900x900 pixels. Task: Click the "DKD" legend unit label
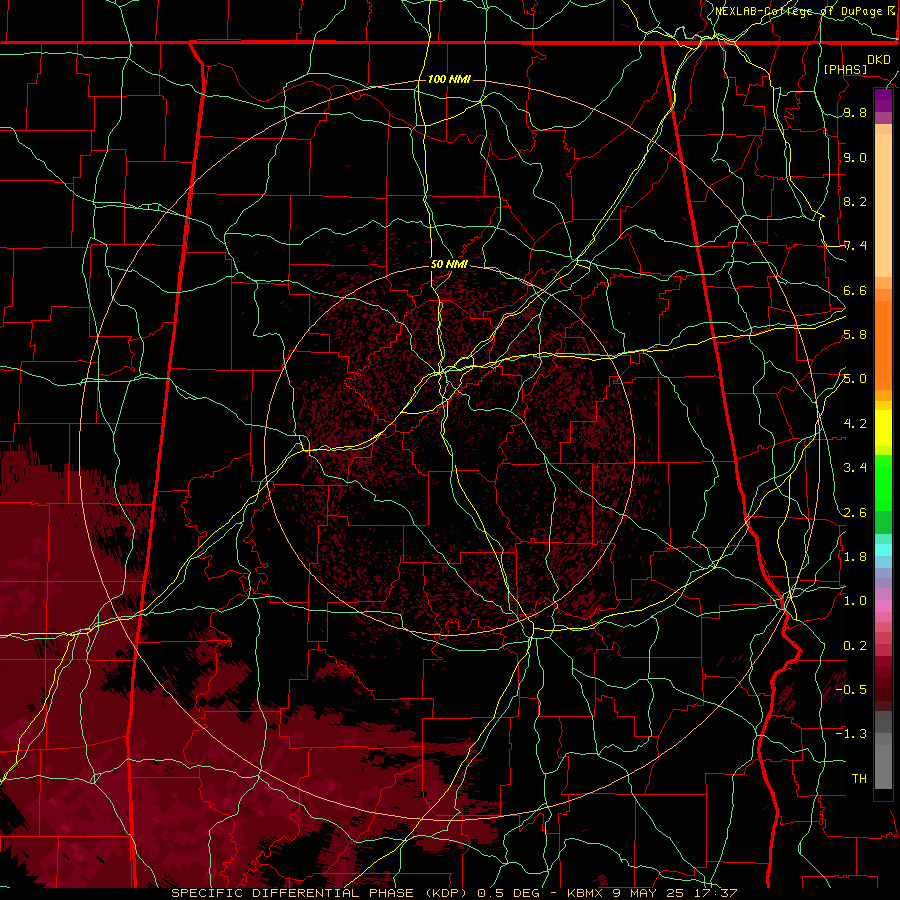pyautogui.click(x=879, y=60)
